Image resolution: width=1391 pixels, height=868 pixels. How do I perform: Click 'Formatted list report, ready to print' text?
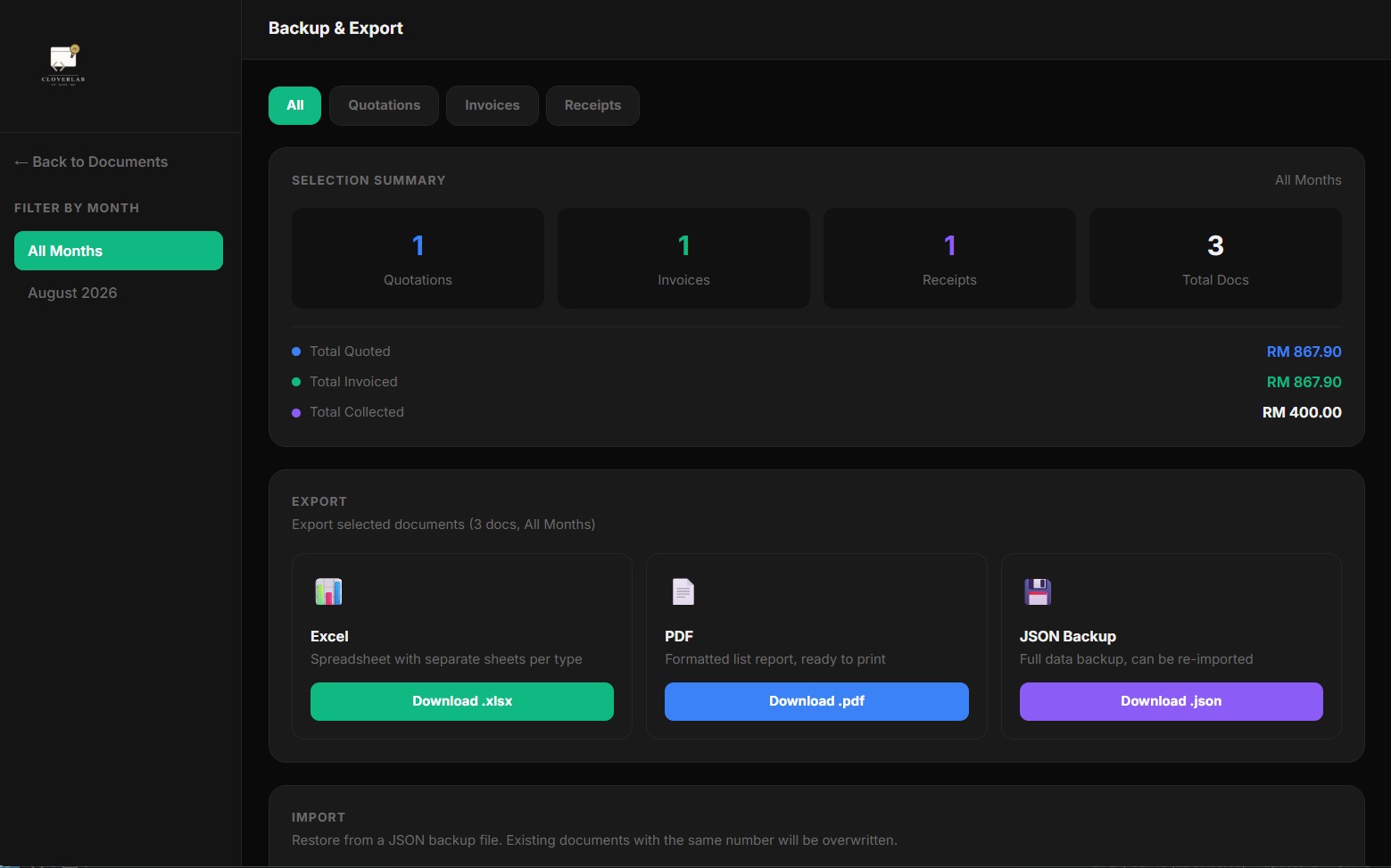coord(775,659)
